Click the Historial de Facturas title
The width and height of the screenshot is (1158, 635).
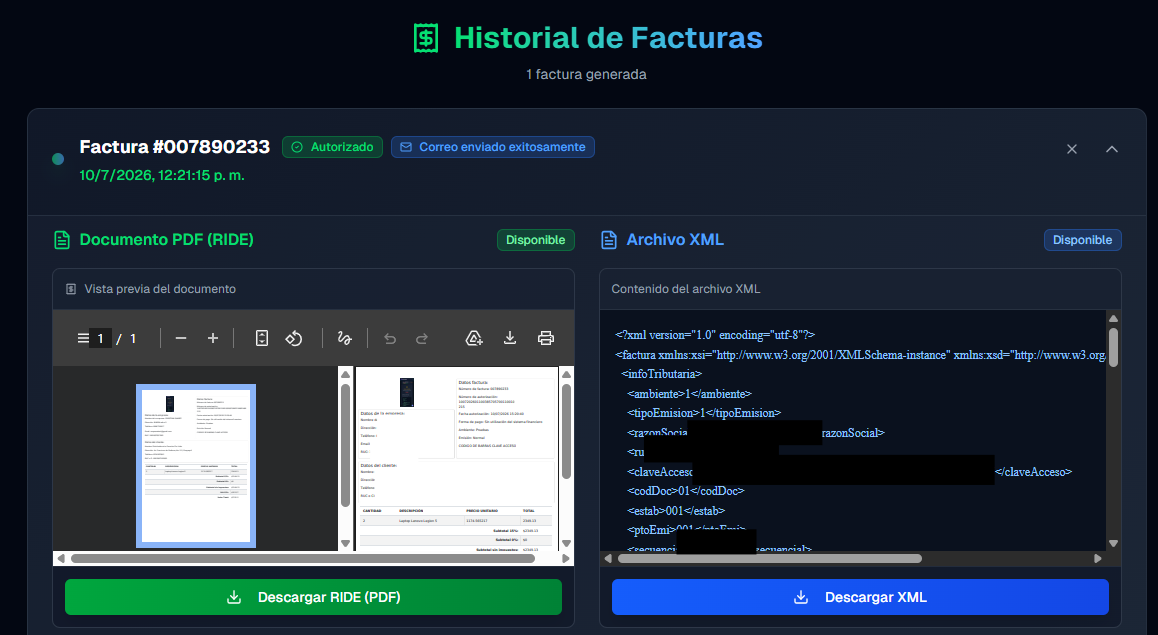pyautogui.click(x=609, y=38)
